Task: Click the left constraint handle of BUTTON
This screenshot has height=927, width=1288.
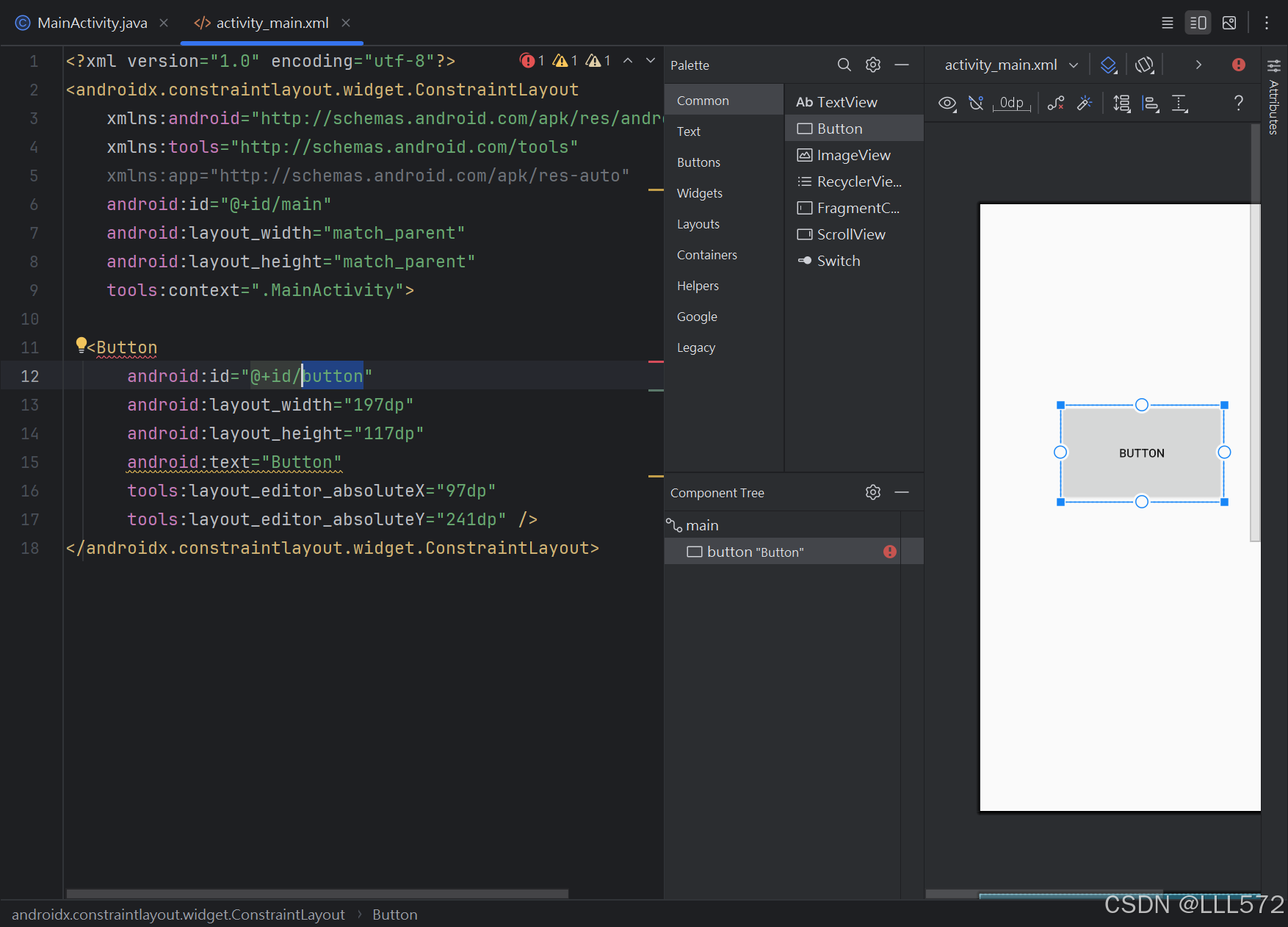Action: pos(1060,452)
